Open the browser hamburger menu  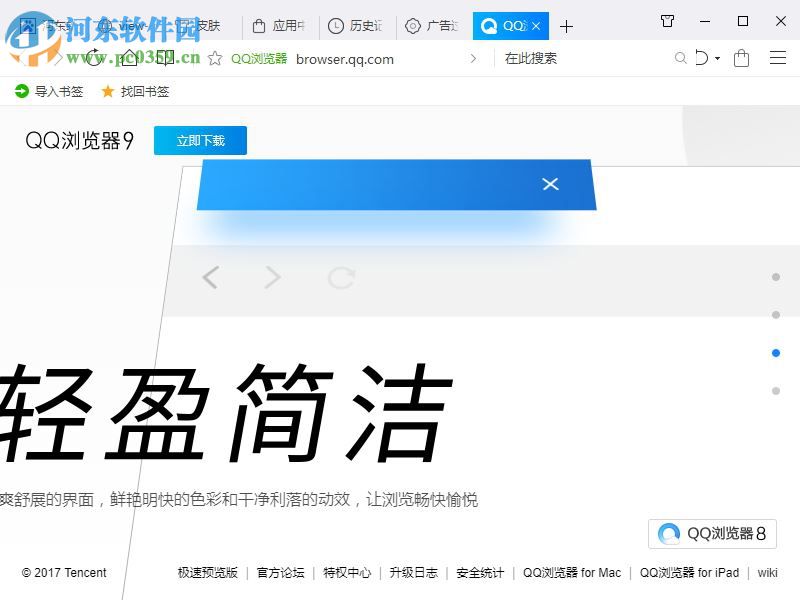pos(780,59)
